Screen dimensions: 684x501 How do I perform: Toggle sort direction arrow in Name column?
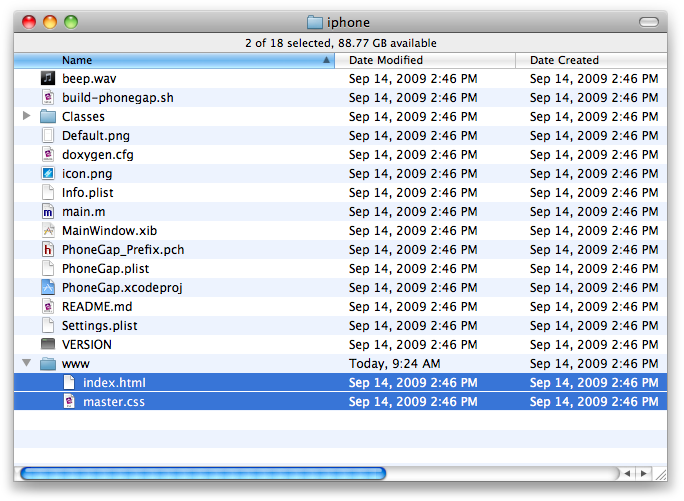326,60
